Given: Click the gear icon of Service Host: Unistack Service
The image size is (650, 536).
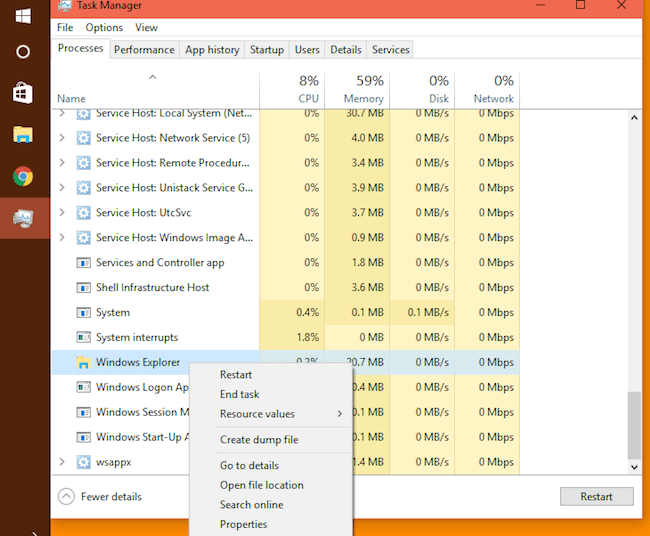Looking at the screenshot, I should pyautogui.click(x=84, y=188).
